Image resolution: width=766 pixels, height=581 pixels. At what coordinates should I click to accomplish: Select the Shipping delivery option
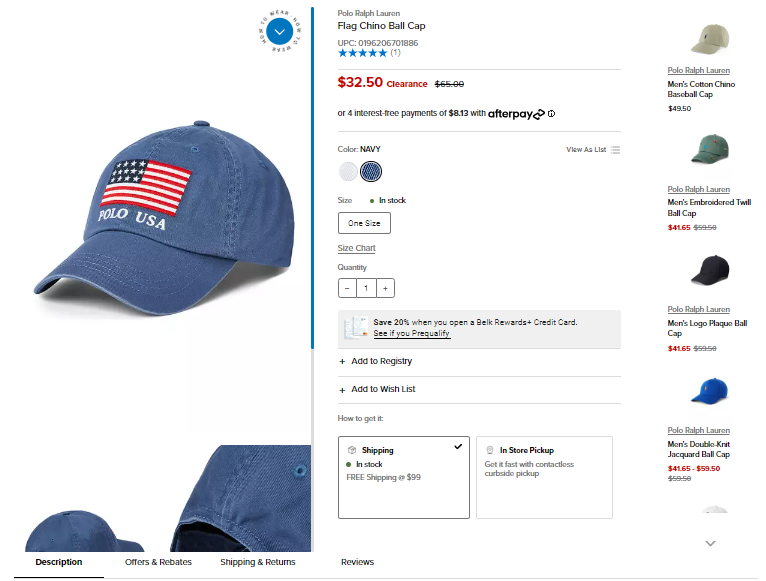[404, 477]
